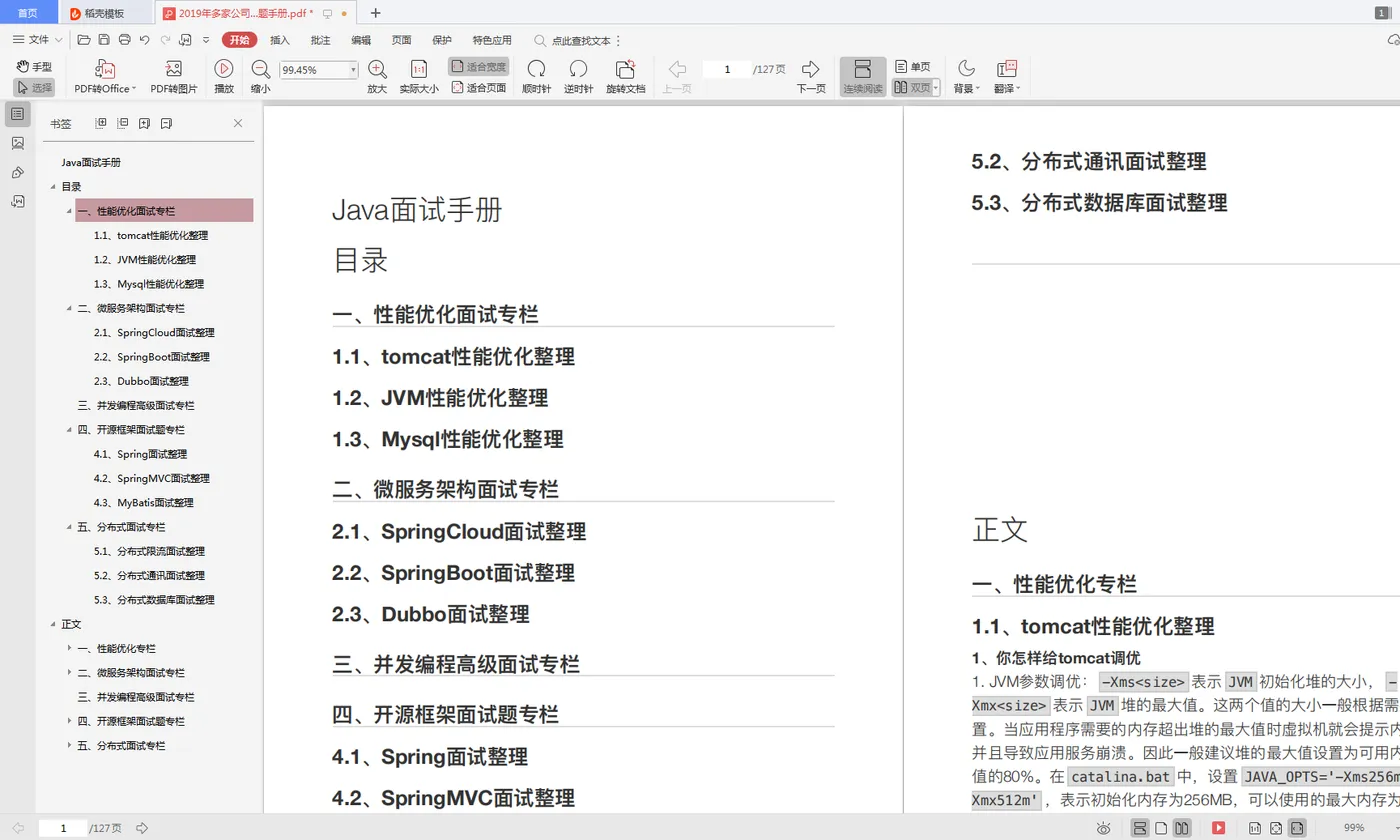Open the 文件 menu
Viewport: 1400px width, 840px height.
coord(38,40)
